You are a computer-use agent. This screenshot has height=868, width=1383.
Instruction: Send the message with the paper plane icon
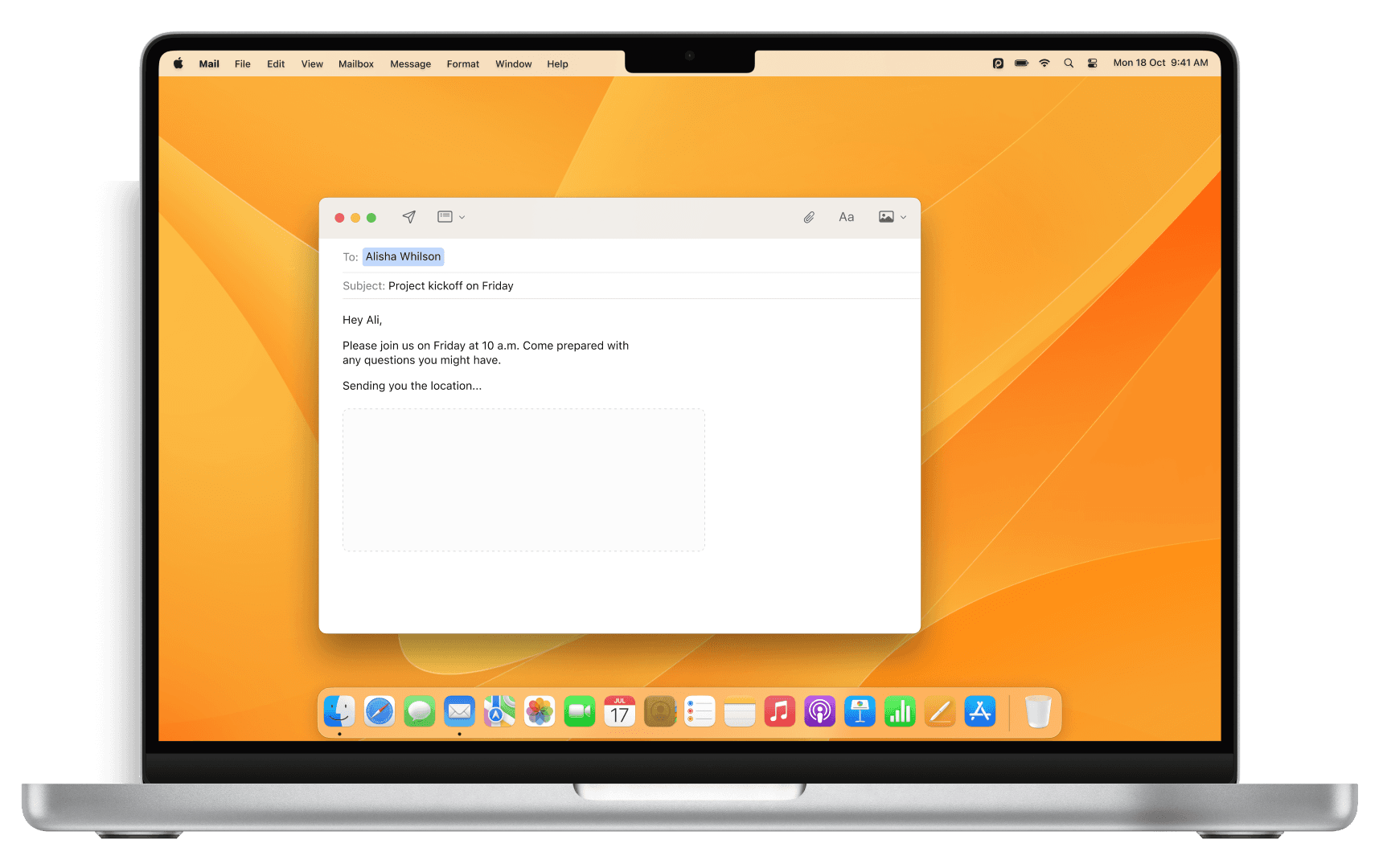pos(408,217)
